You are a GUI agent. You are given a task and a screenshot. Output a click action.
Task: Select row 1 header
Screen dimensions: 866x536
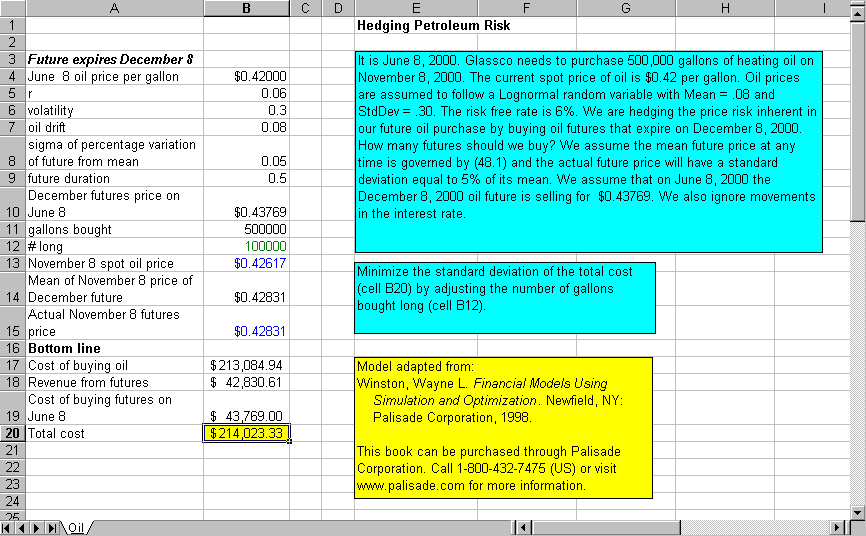point(12,25)
